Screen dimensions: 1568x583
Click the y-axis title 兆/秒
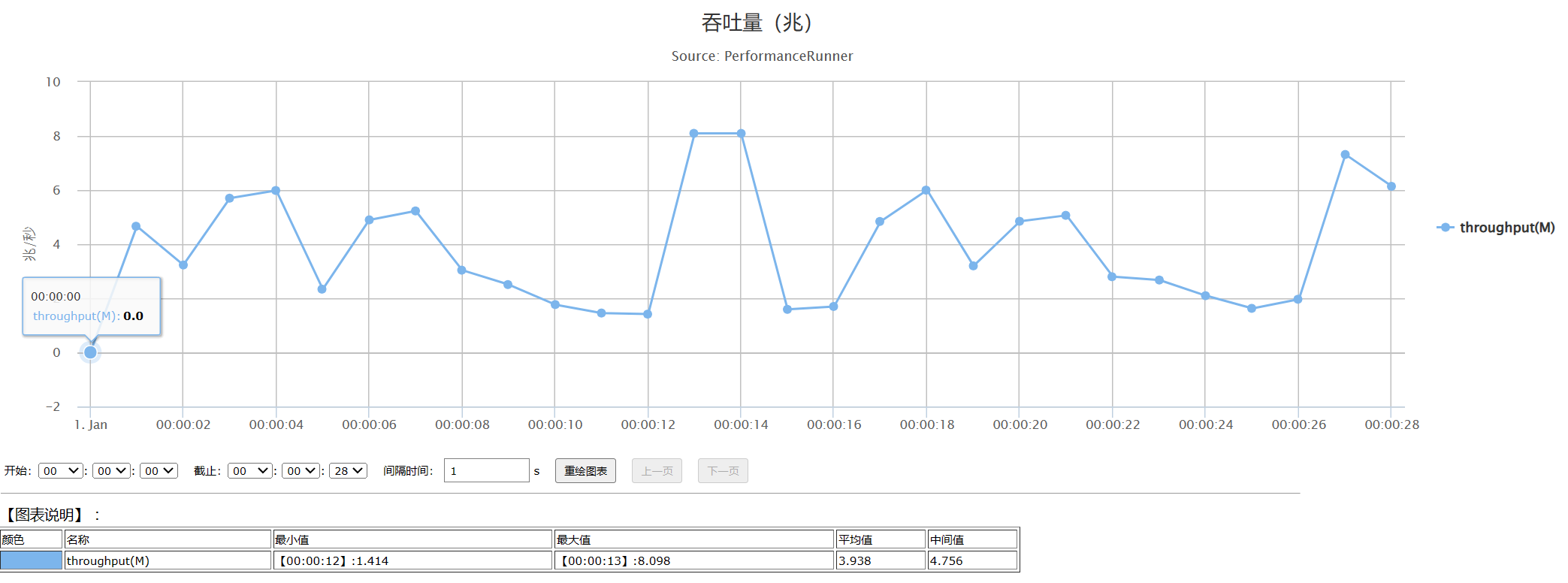(x=29, y=244)
